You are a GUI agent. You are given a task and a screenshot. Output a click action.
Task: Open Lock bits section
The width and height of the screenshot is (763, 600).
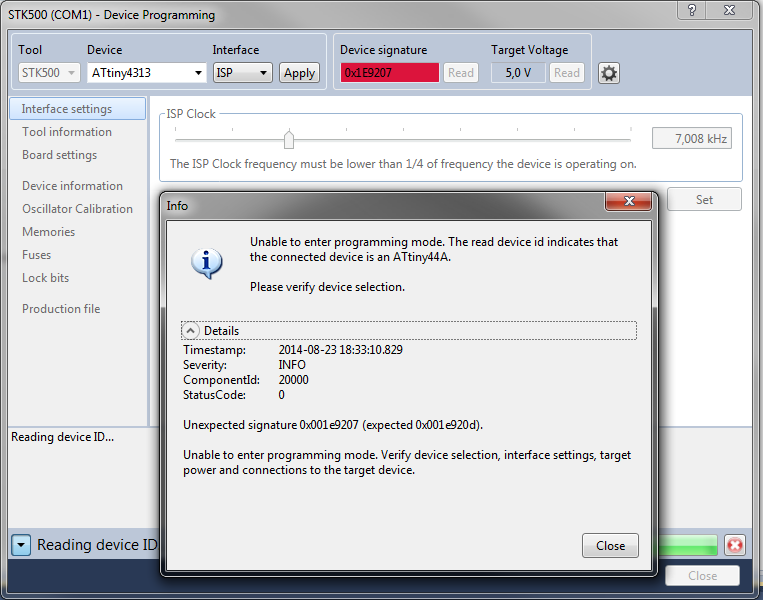click(46, 278)
